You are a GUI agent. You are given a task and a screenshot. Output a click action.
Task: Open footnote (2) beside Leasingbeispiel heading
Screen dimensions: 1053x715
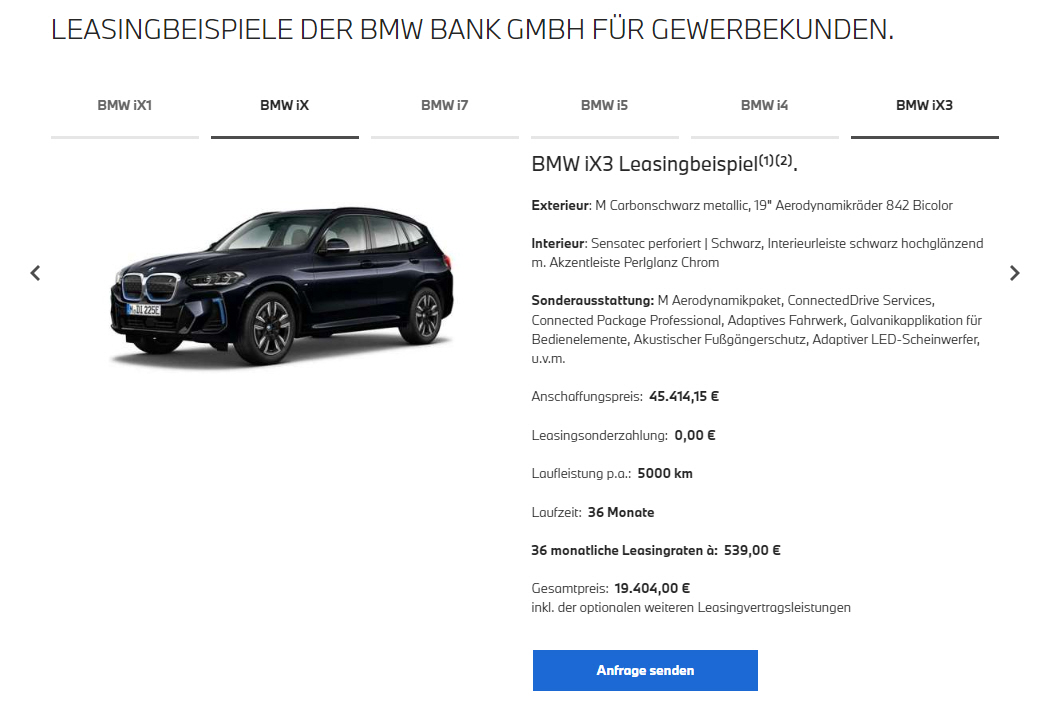tap(784, 160)
